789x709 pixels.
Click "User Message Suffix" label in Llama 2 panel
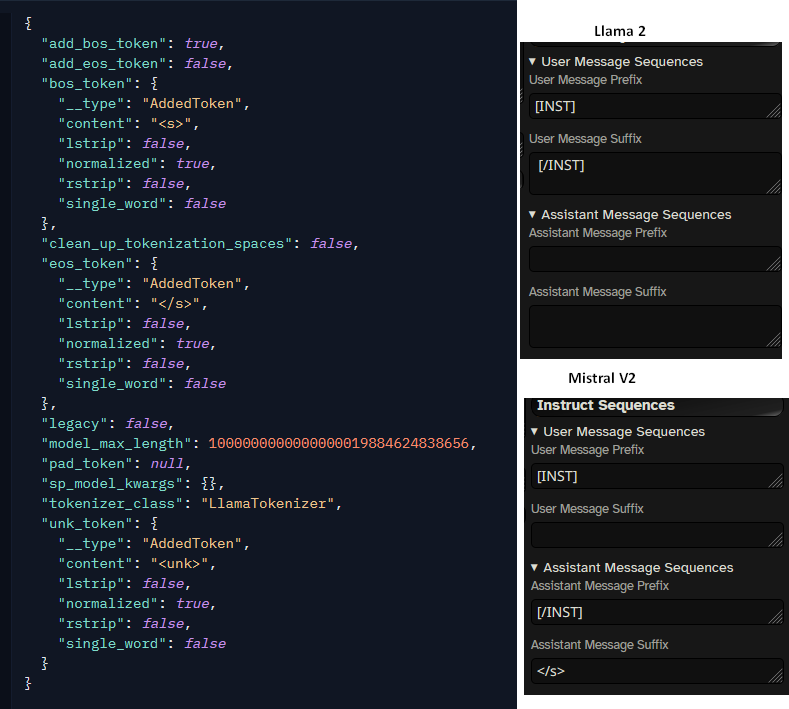(585, 138)
